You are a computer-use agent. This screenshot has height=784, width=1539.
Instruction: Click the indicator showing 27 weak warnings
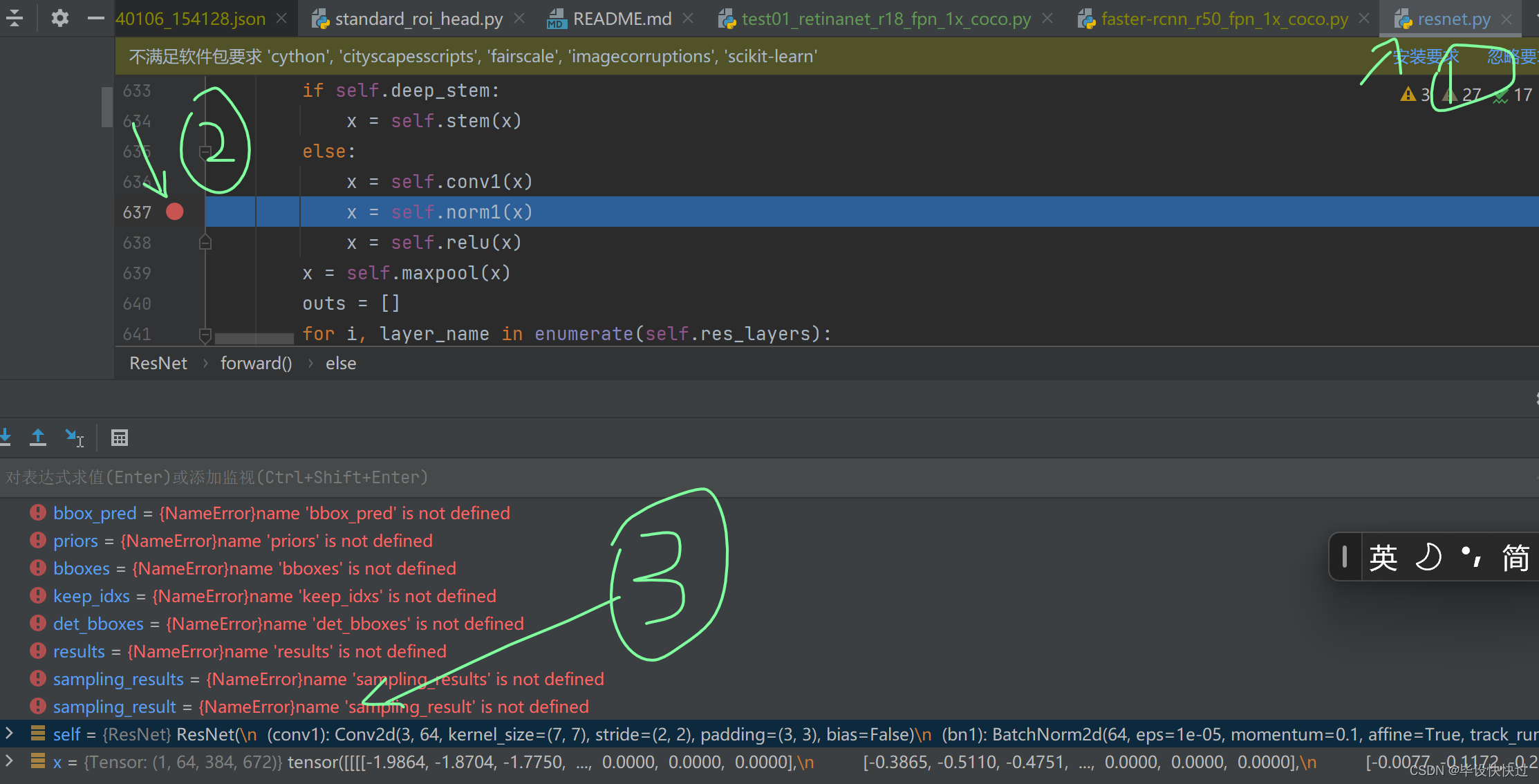[x=1459, y=94]
